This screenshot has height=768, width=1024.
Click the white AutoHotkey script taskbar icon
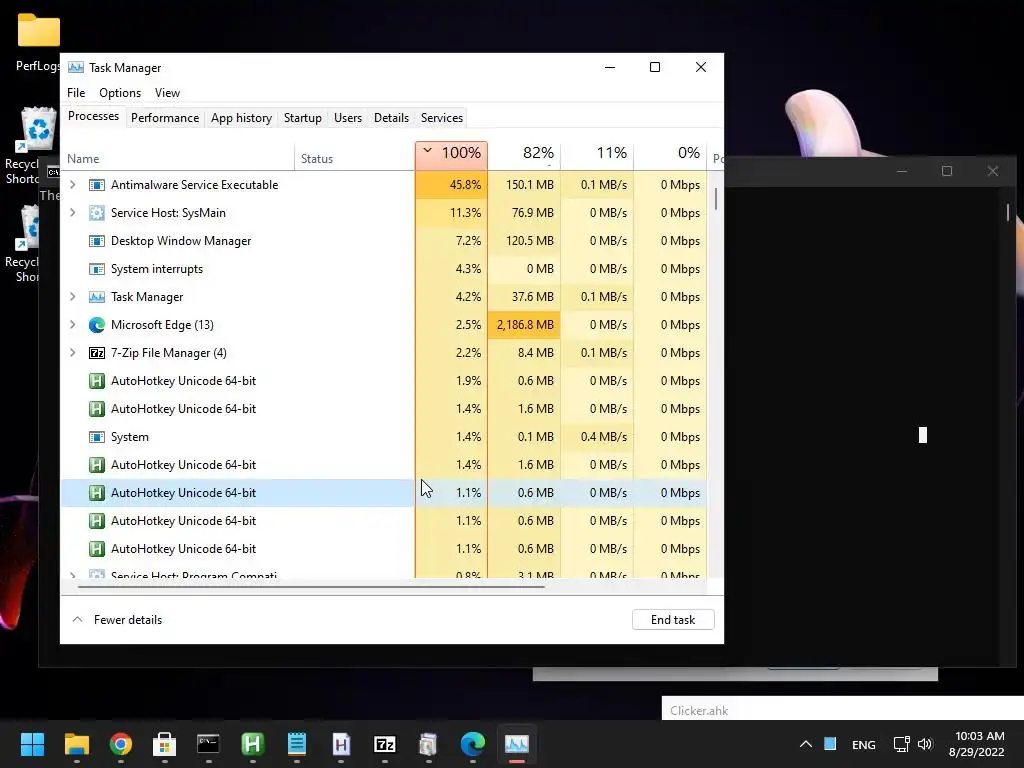pos(341,744)
